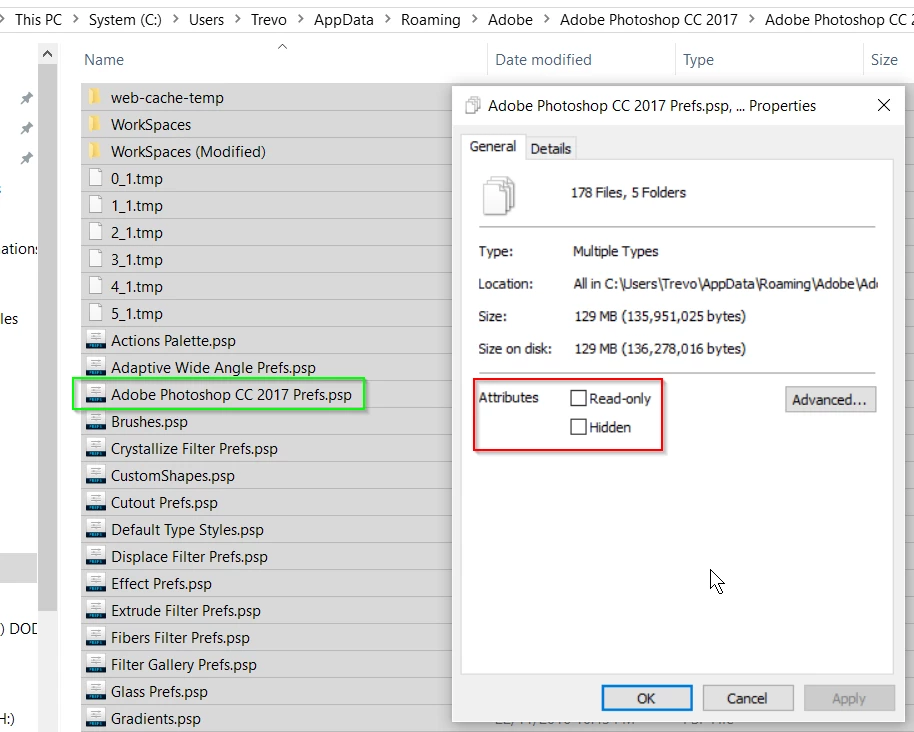The width and height of the screenshot is (914, 732).
Task: Click the 1_1.tmp file icon
Action: [96, 205]
